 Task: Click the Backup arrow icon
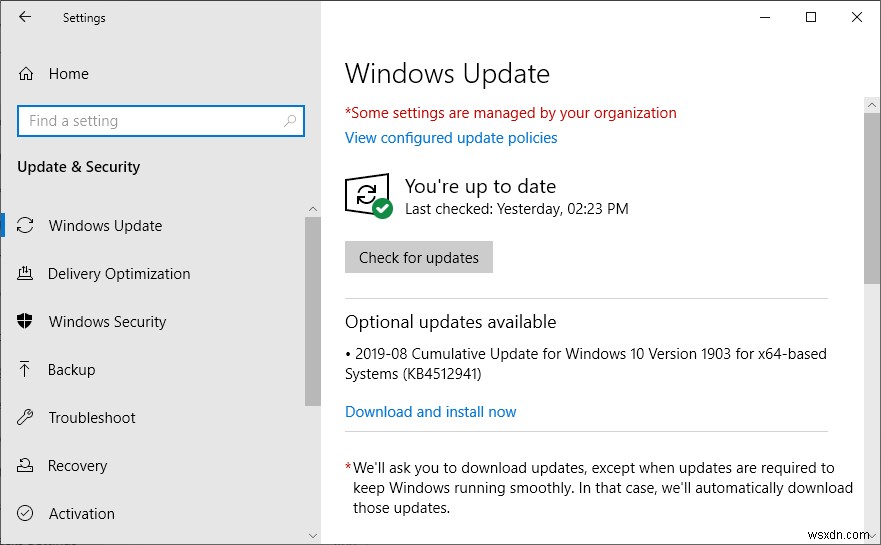coord(26,369)
